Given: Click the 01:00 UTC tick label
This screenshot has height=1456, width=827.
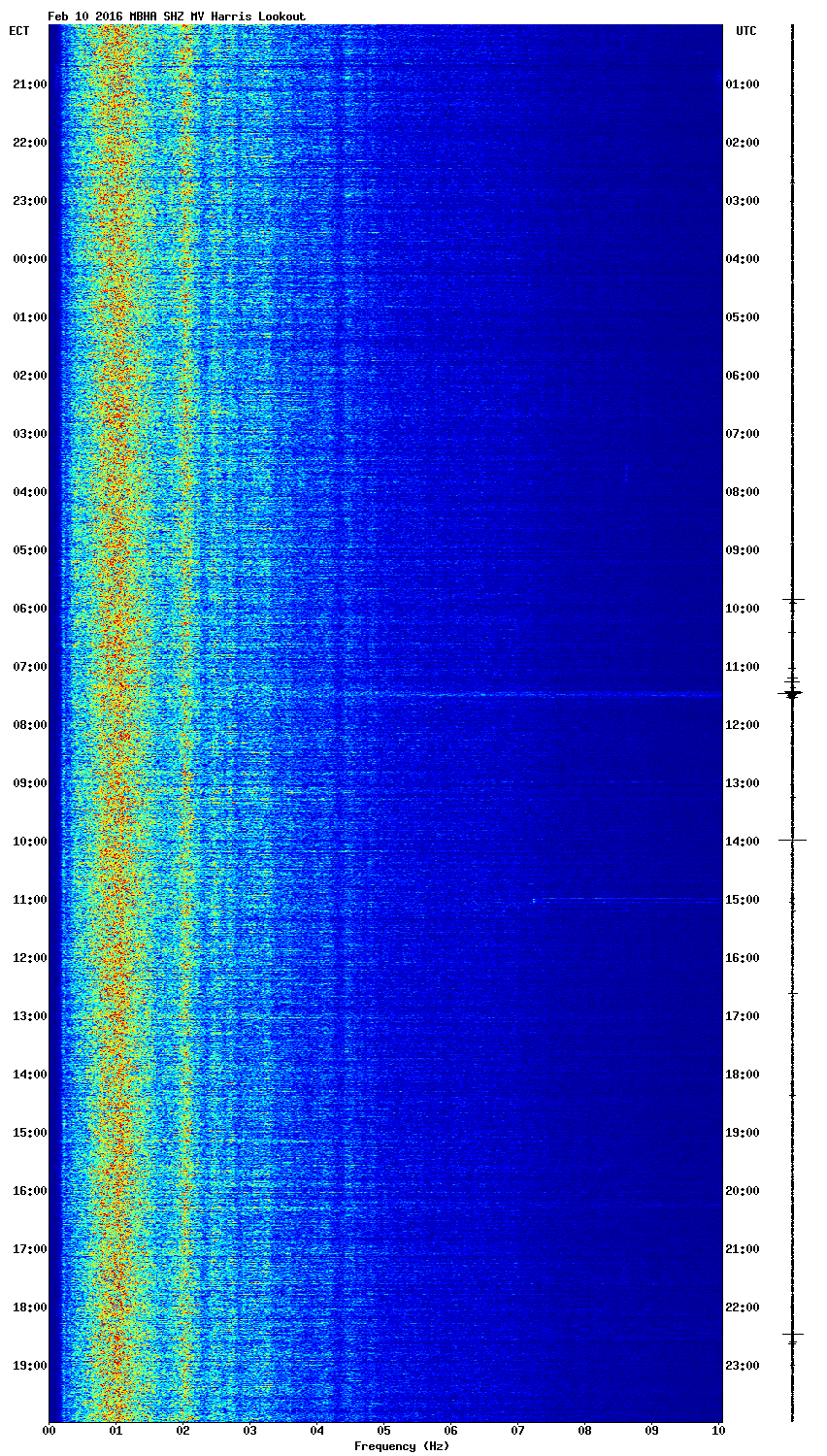Looking at the screenshot, I should (x=743, y=84).
